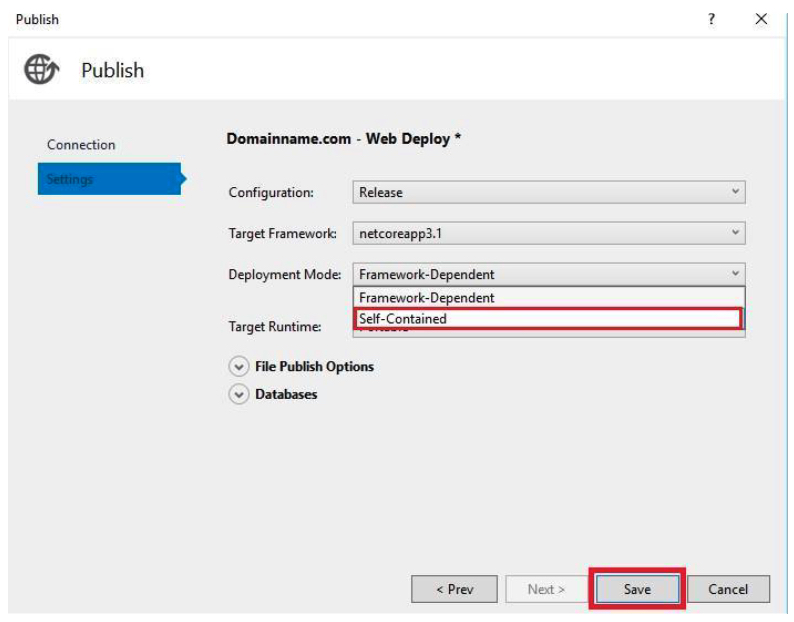Click the Configuration: label

coord(271,192)
